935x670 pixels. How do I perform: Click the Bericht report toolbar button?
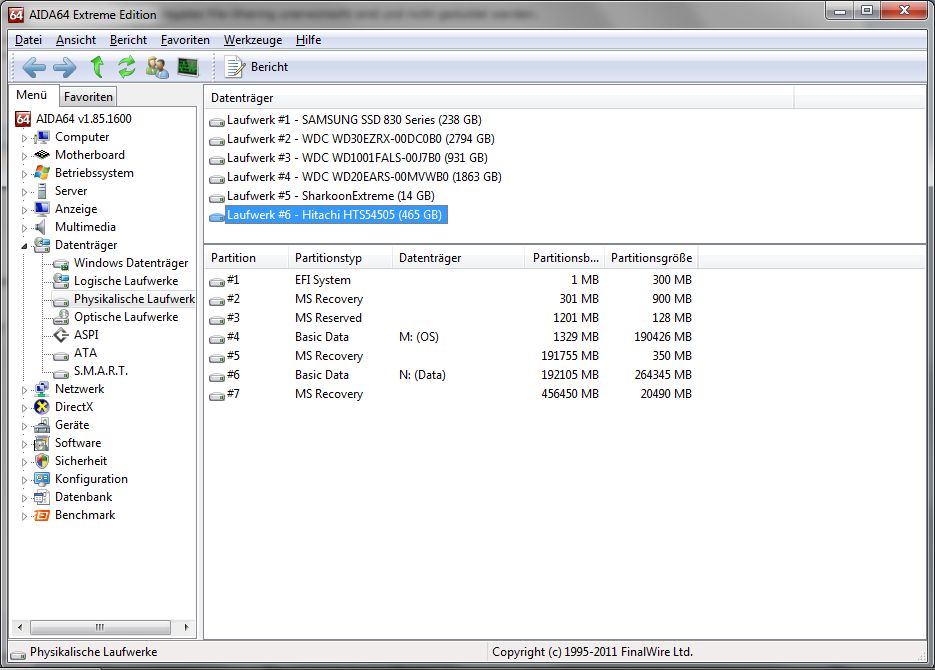coord(257,67)
